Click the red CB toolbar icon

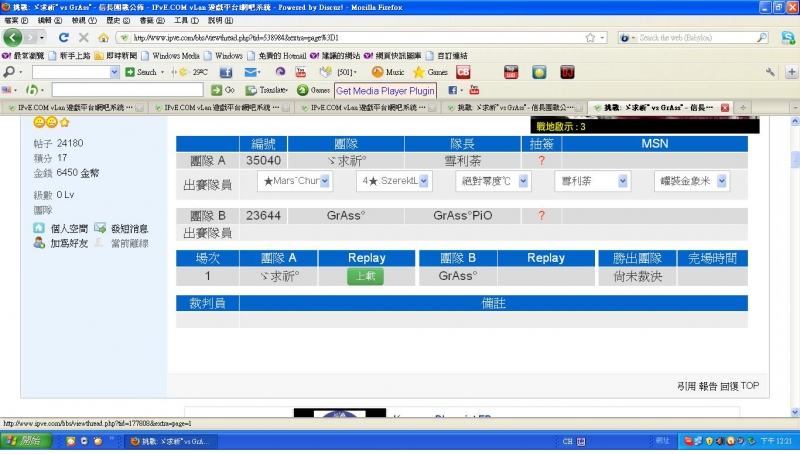click(x=463, y=72)
